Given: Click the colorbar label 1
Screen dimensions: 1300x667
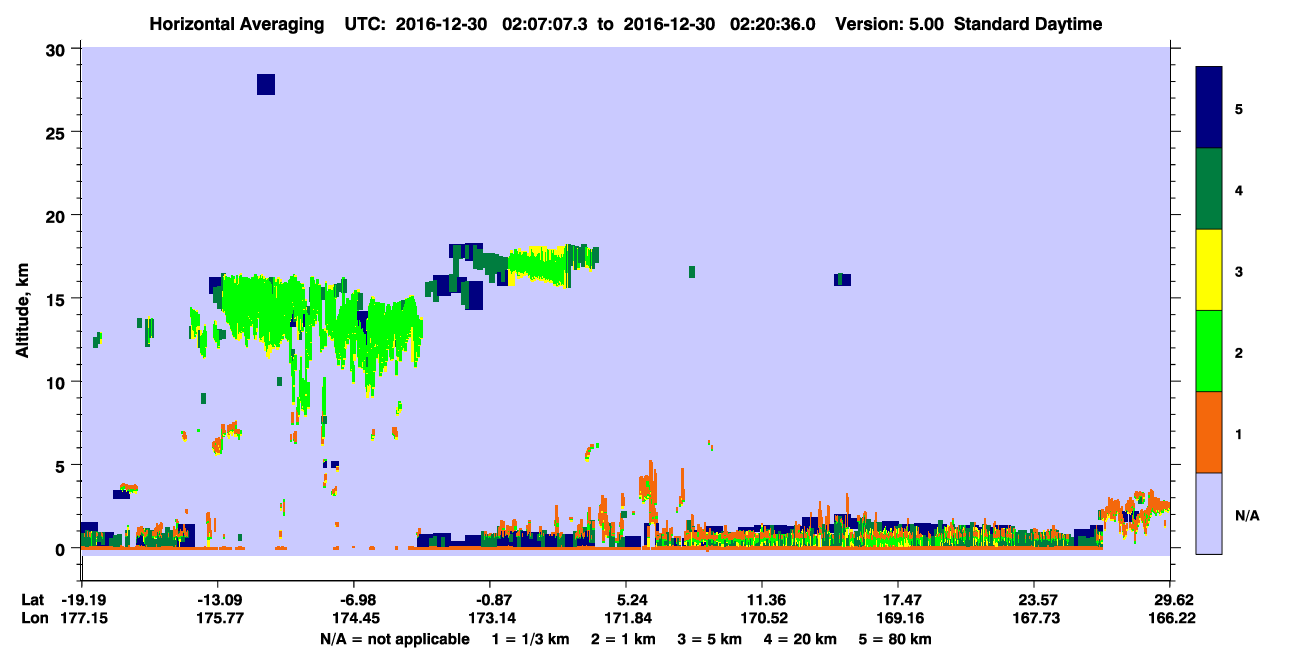Looking at the screenshot, I should tap(1238, 433).
